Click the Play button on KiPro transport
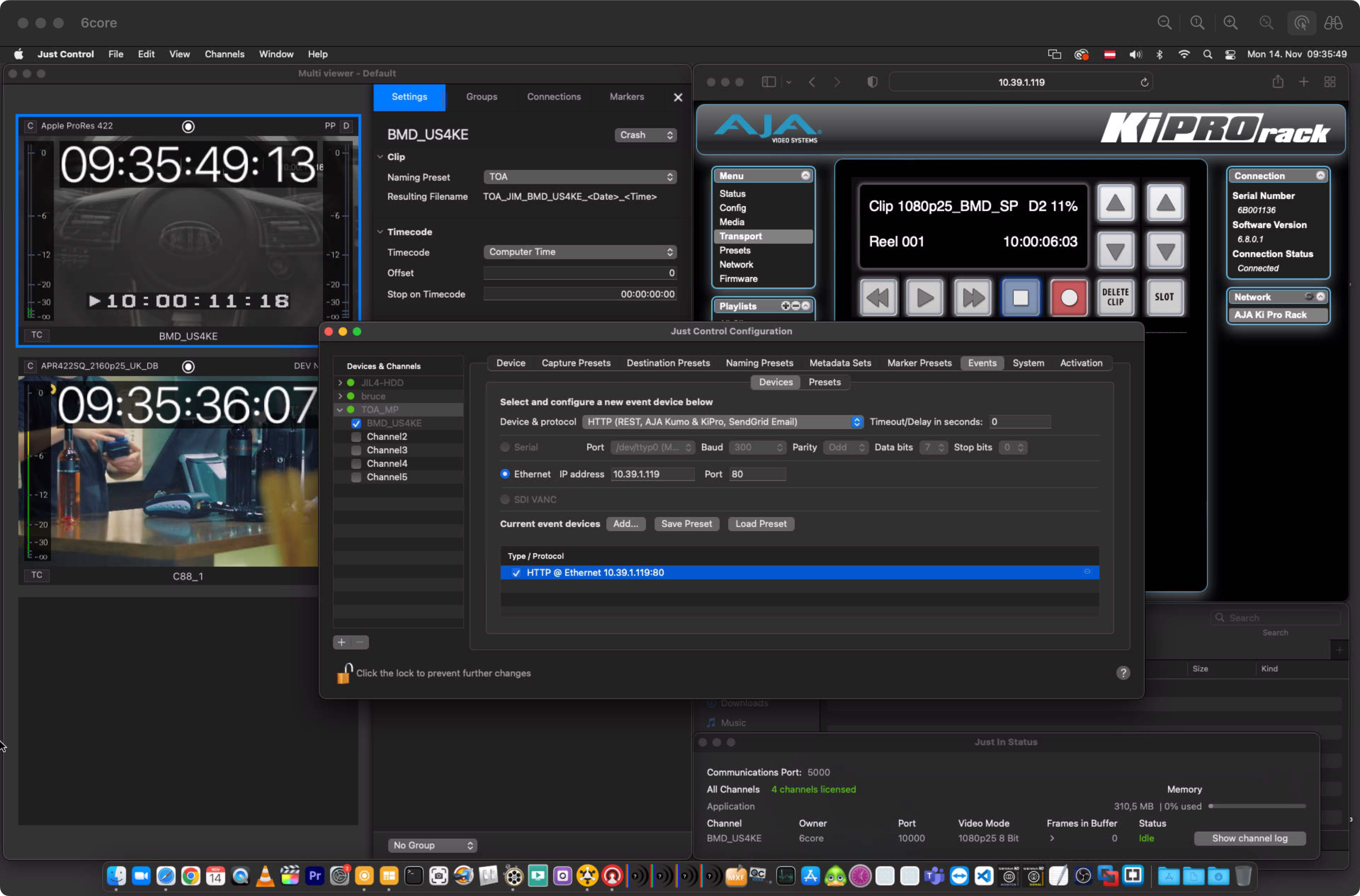 click(x=925, y=298)
